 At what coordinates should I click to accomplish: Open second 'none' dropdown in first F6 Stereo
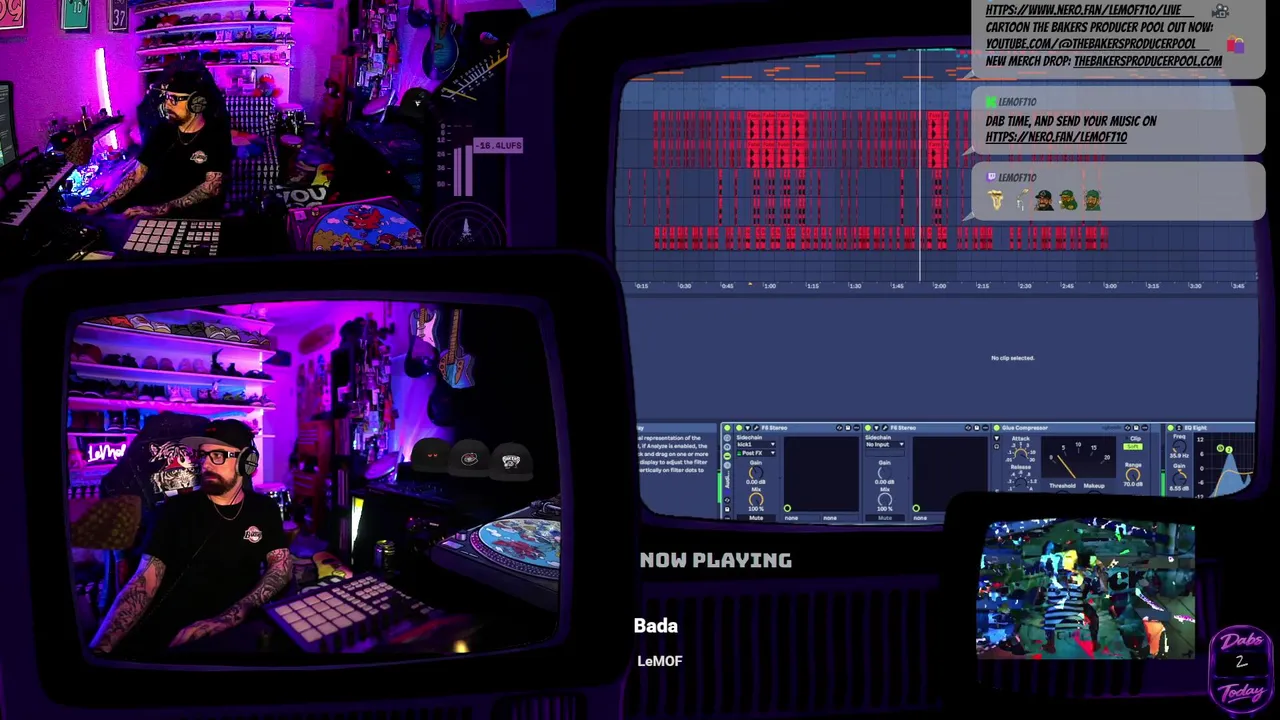[840, 518]
